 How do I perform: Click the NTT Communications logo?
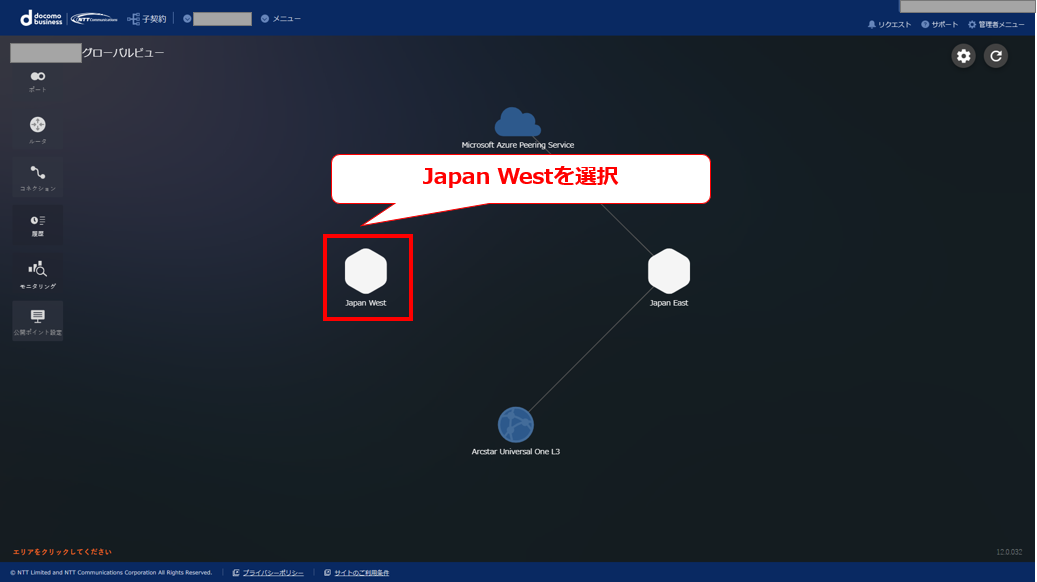point(94,19)
